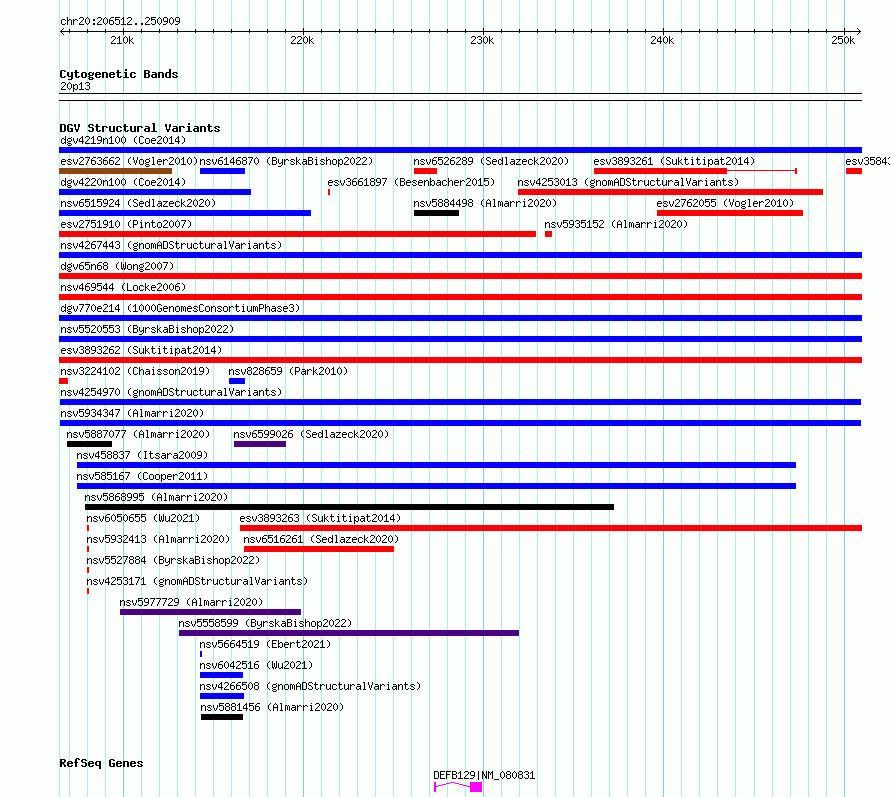Open nsv4267443 (gnomADStructuralVariants) entry
Viewport: 890px width, 797px height.
[x=171, y=245]
